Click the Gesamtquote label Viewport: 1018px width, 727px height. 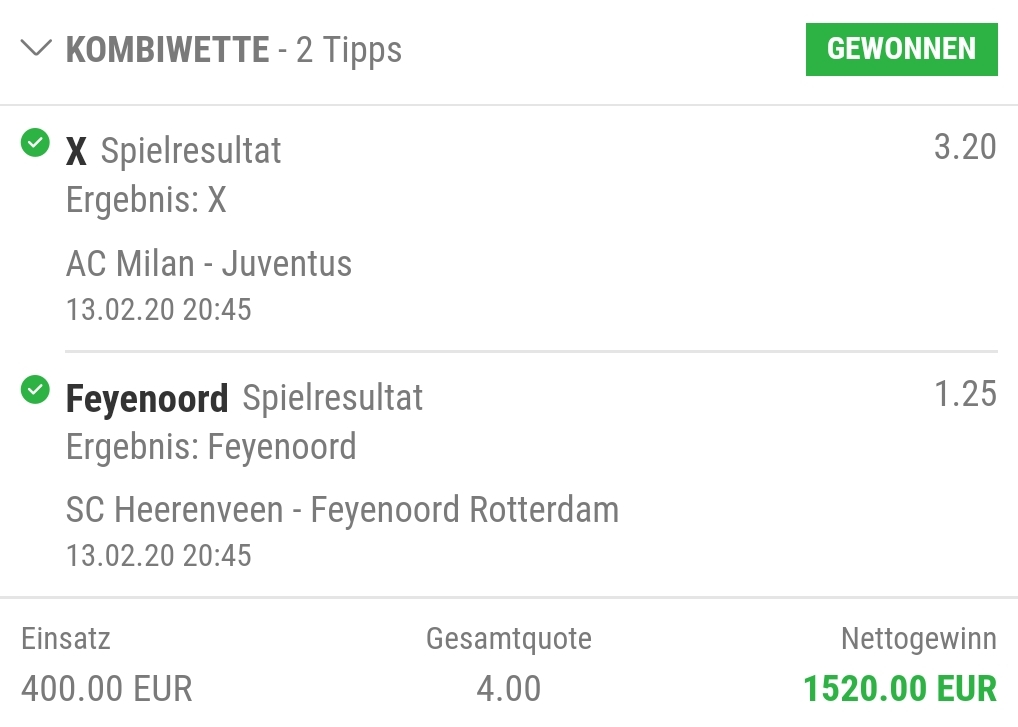click(508, 638)
